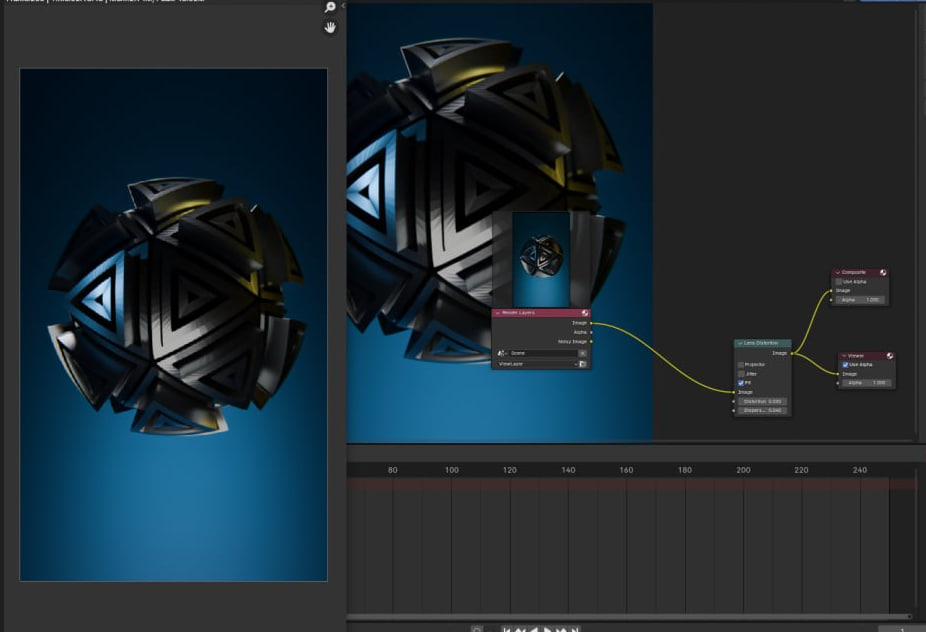The width and height of the screenshot is (926, 632).
Task: Disable Use Alpha on Viewer node
Action: 845,365
